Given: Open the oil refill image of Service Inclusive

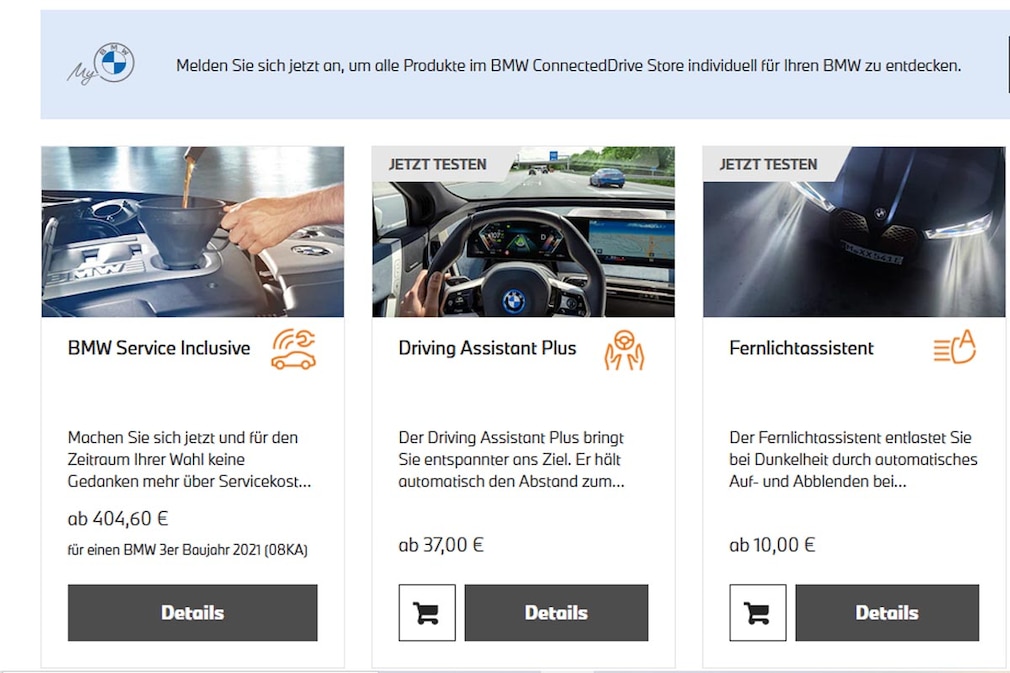Looking at the screenshot, I should pyautogui.click(x=193, y=232).
